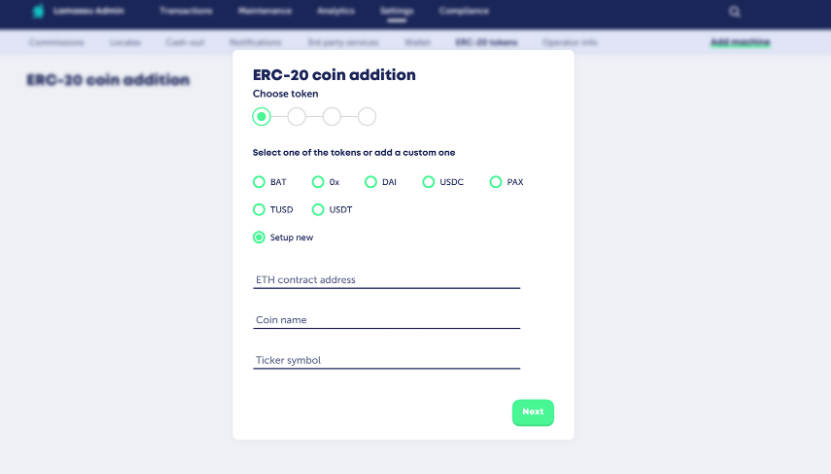
Task: Choose the USDT token radio button
Action: tap(317, 209)
